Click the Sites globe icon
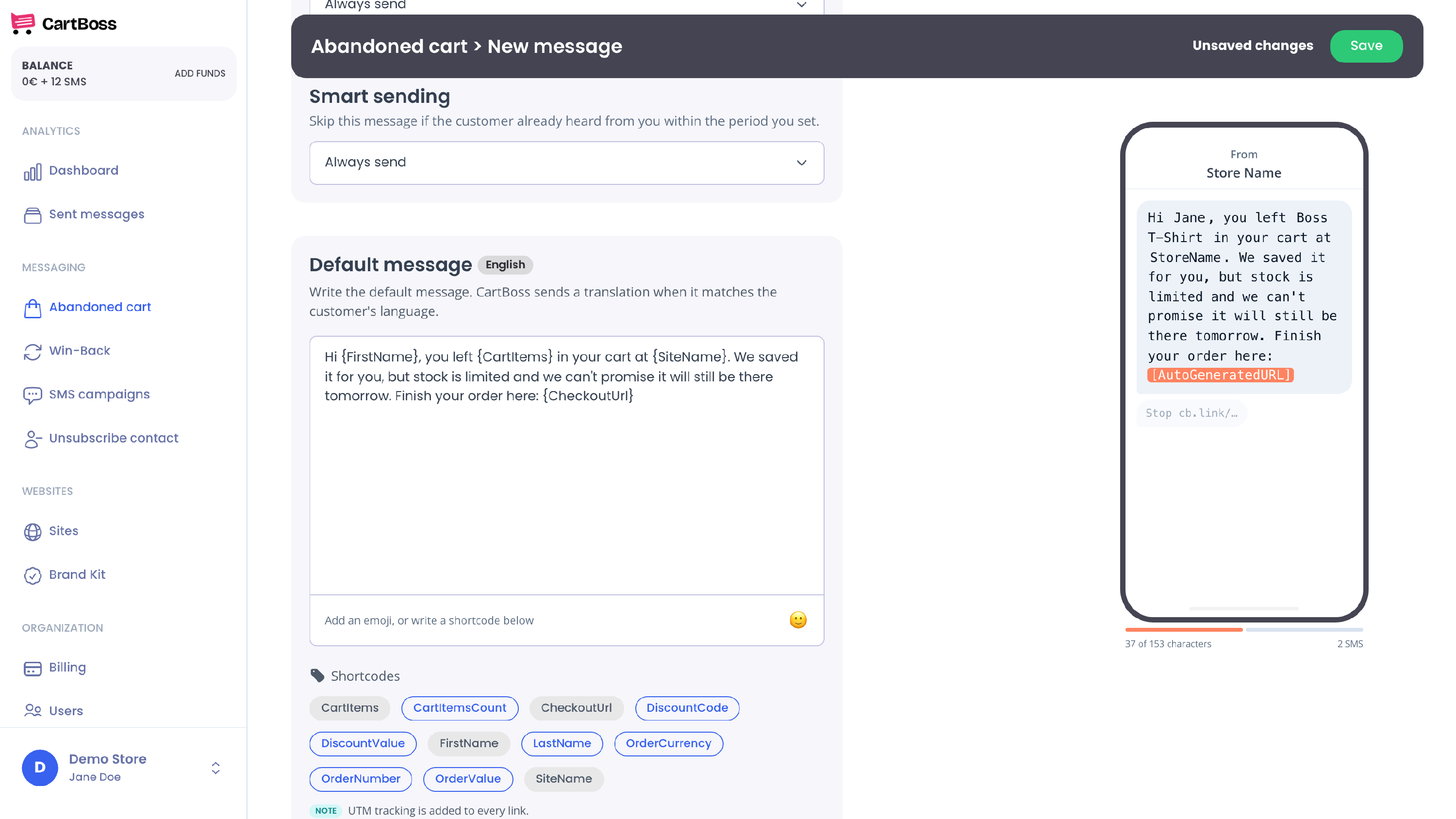The width and height of the screenshot is (1456, 819). tap(32, 532)
